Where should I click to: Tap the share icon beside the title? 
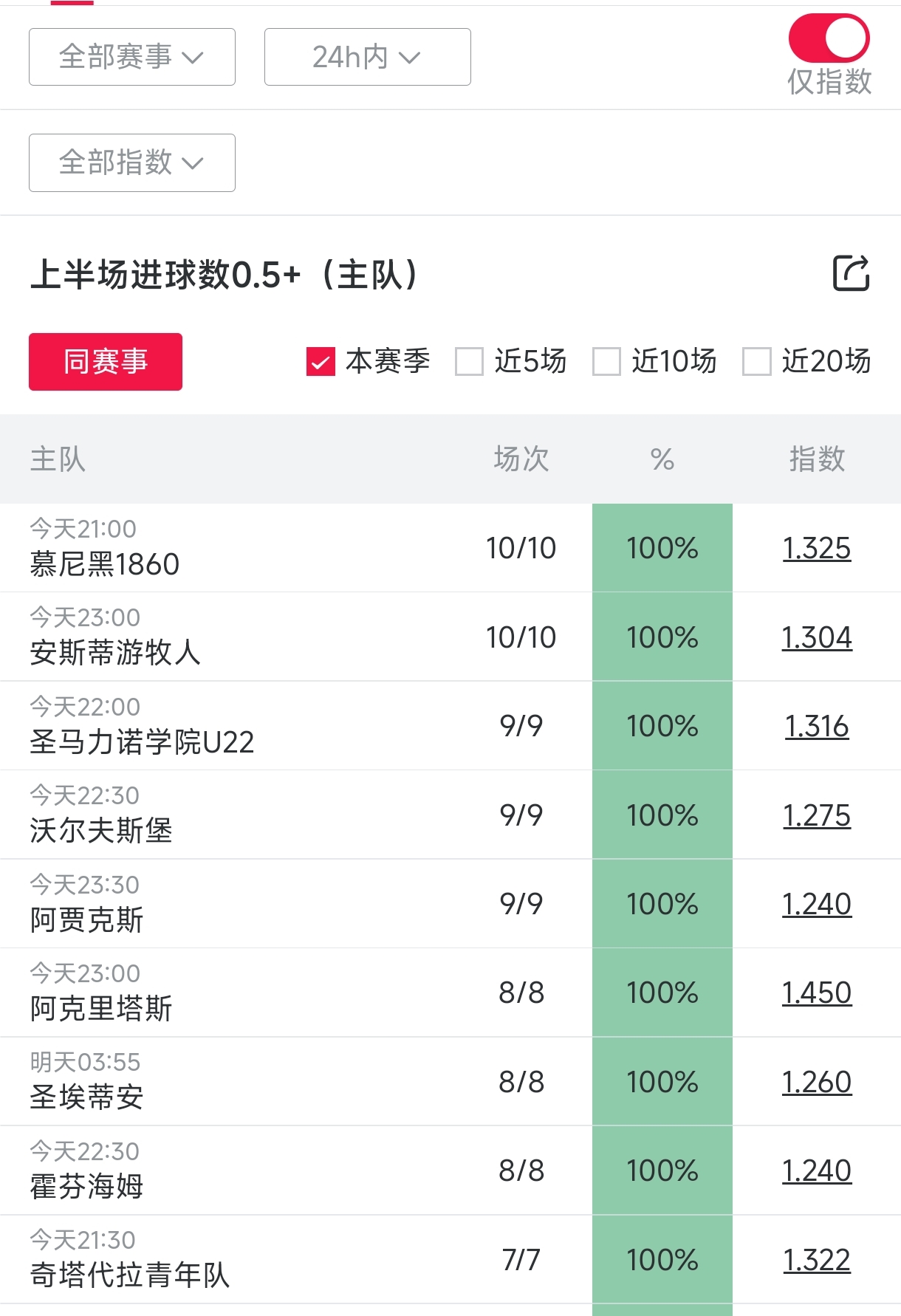pos(851,273)
